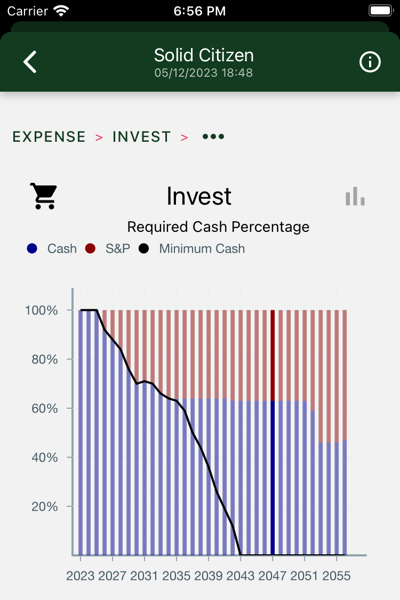Tap the Wi-Fi status icon
The width and height of the screenshot is (400, 600).
61,11
